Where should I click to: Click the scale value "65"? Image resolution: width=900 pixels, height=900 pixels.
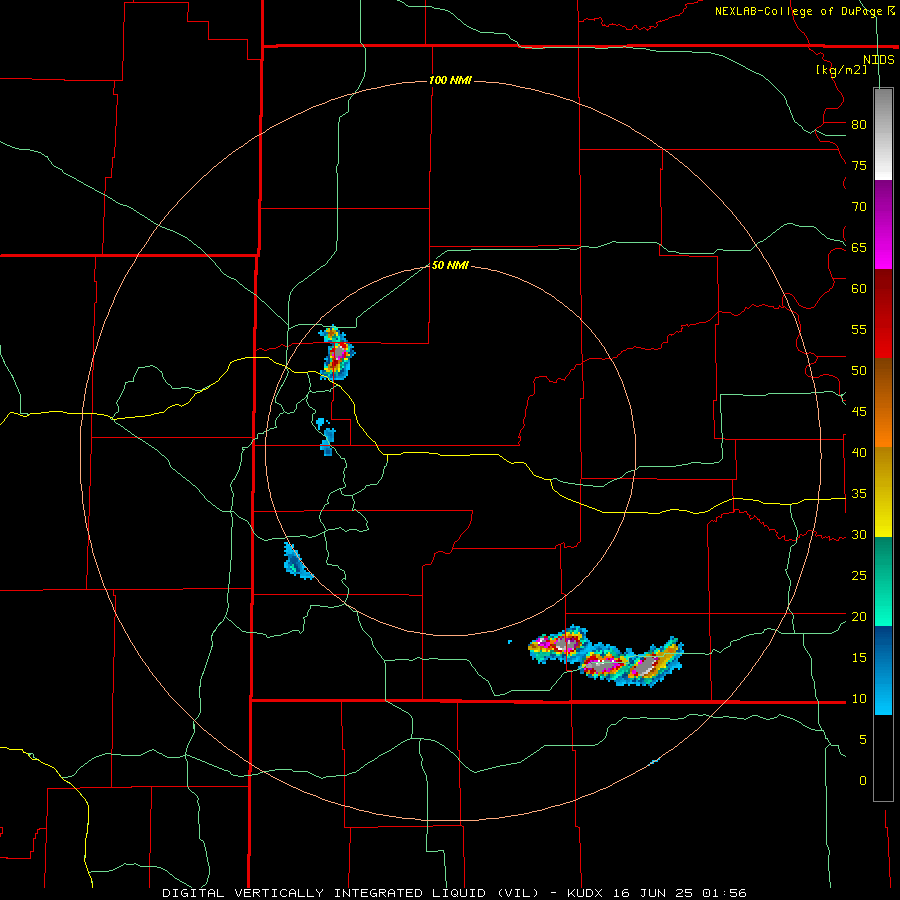pyautogui.click(x=859, y=247)
